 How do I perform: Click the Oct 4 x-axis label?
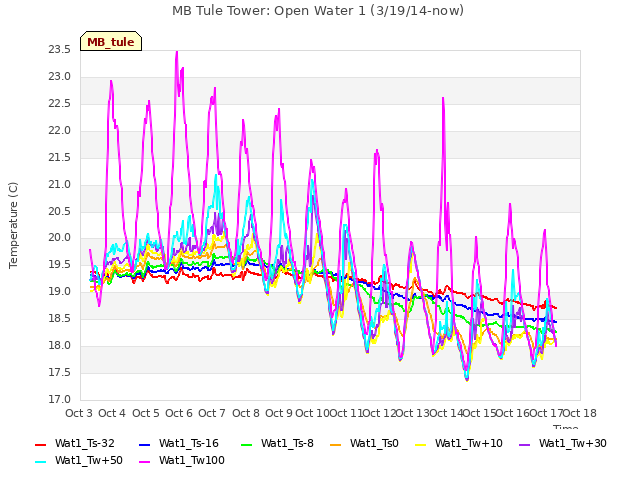click(112, 413)
